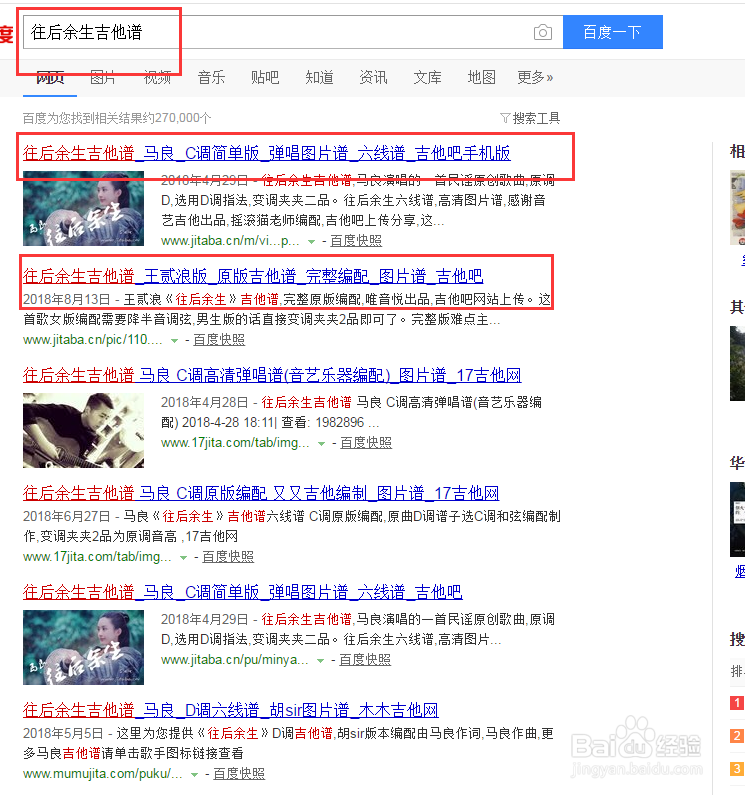Click thumbnail beside www.jitaba.cn/pu/minya result

83,647
